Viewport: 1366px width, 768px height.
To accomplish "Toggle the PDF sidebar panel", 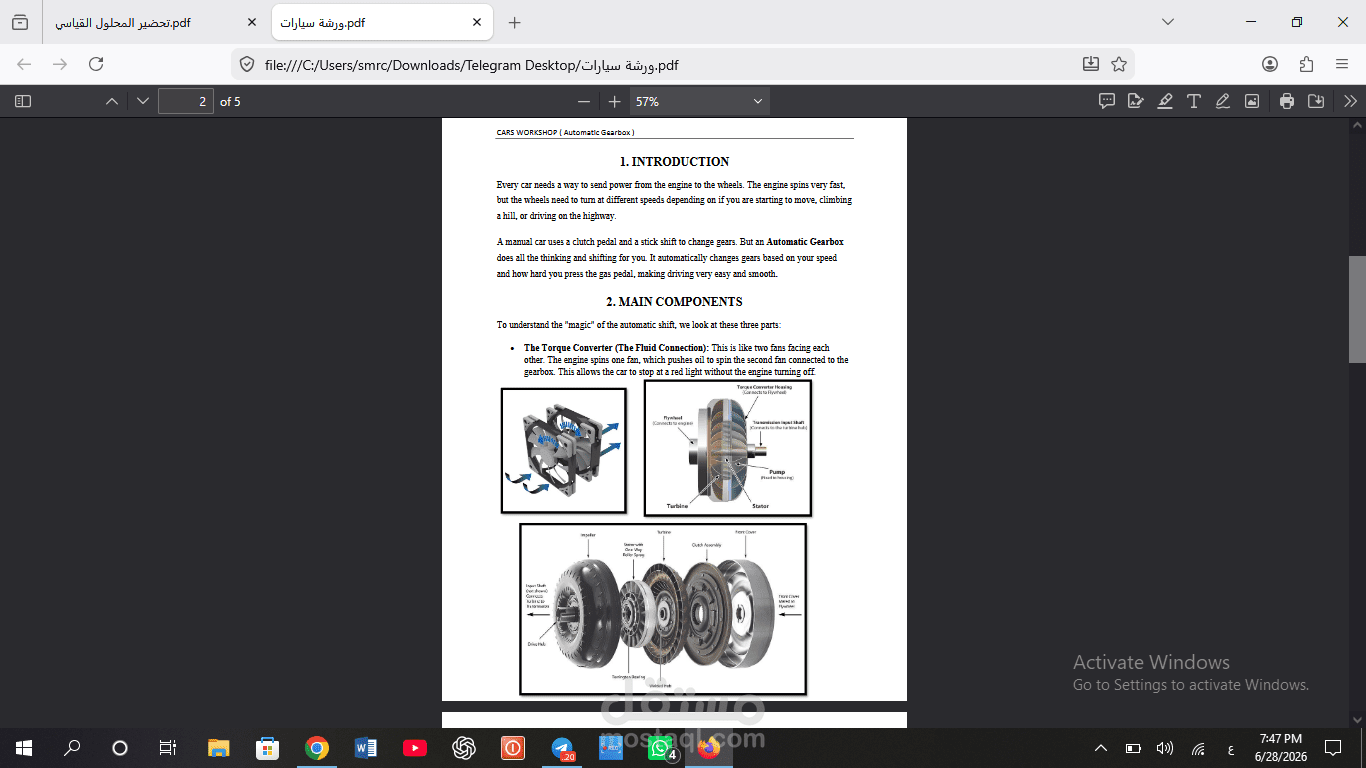I will (x=23, y=101).
